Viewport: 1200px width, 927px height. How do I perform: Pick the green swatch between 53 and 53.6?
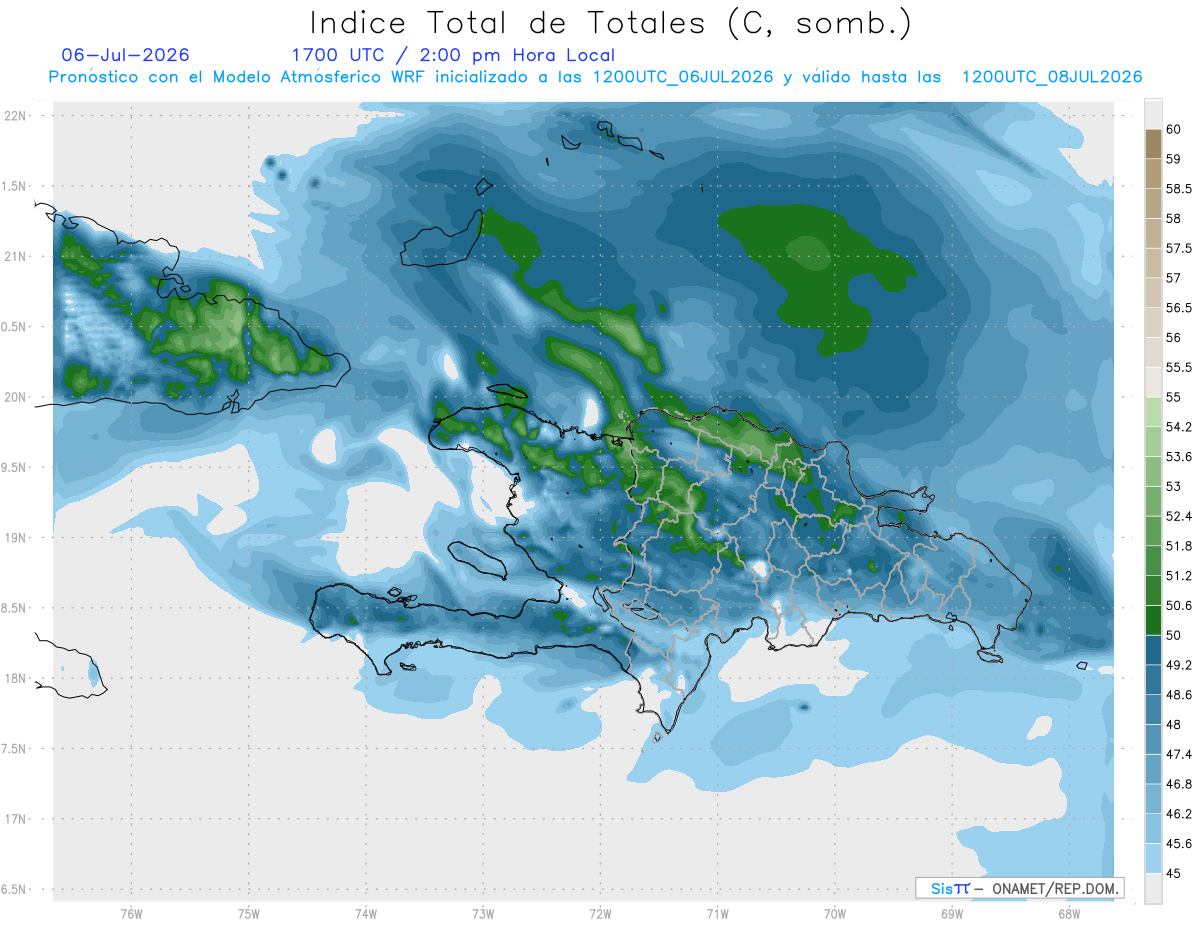(x=1153, y=472)
